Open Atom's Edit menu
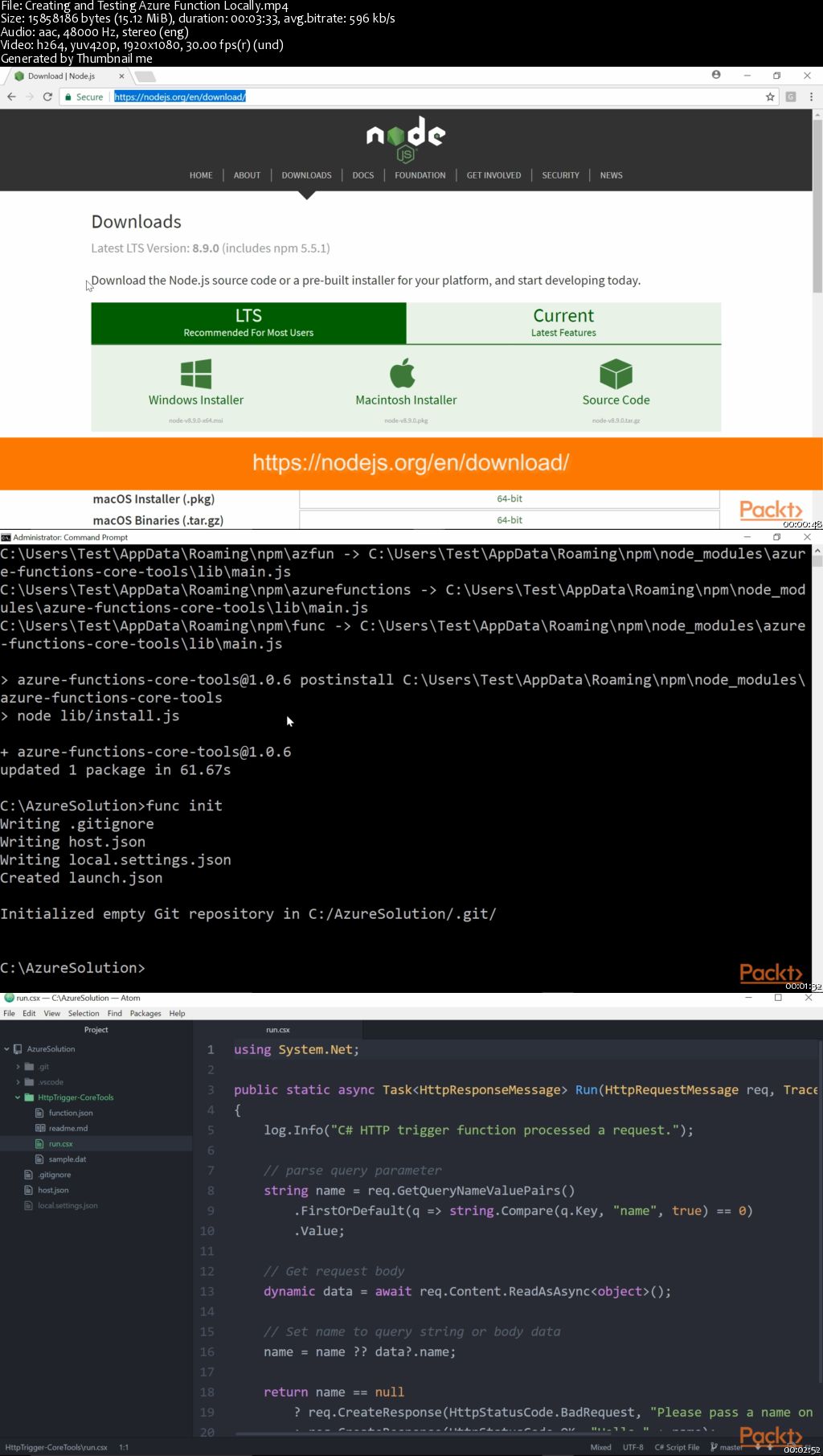The width and height of the screenshot is (823, 1456). [29, 1014]
